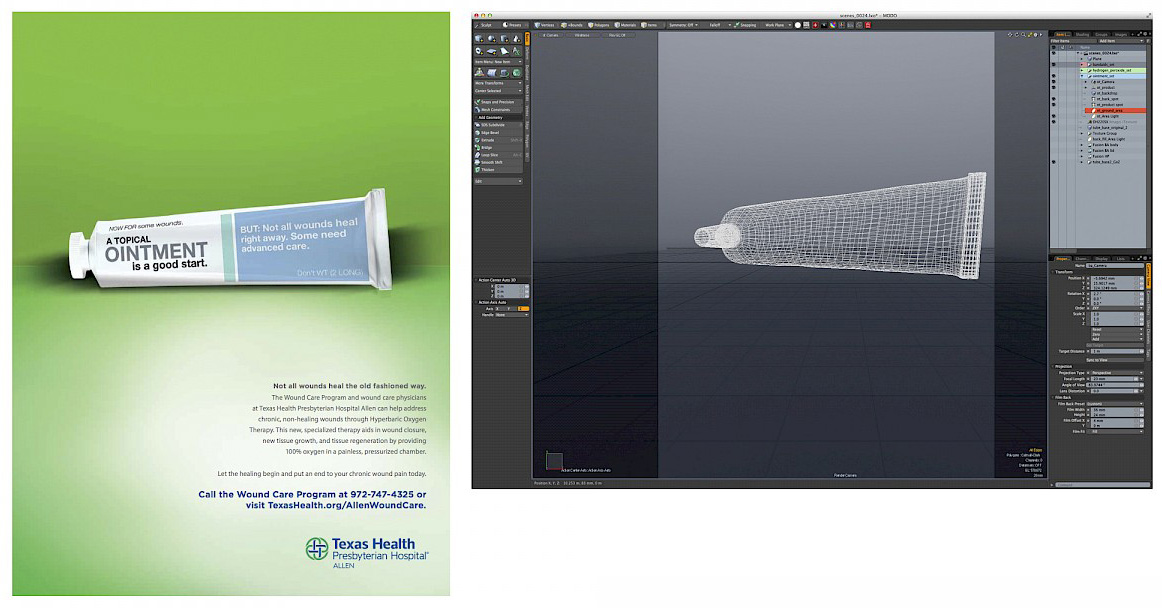Open Snaps and Precision

coord(498,102)
